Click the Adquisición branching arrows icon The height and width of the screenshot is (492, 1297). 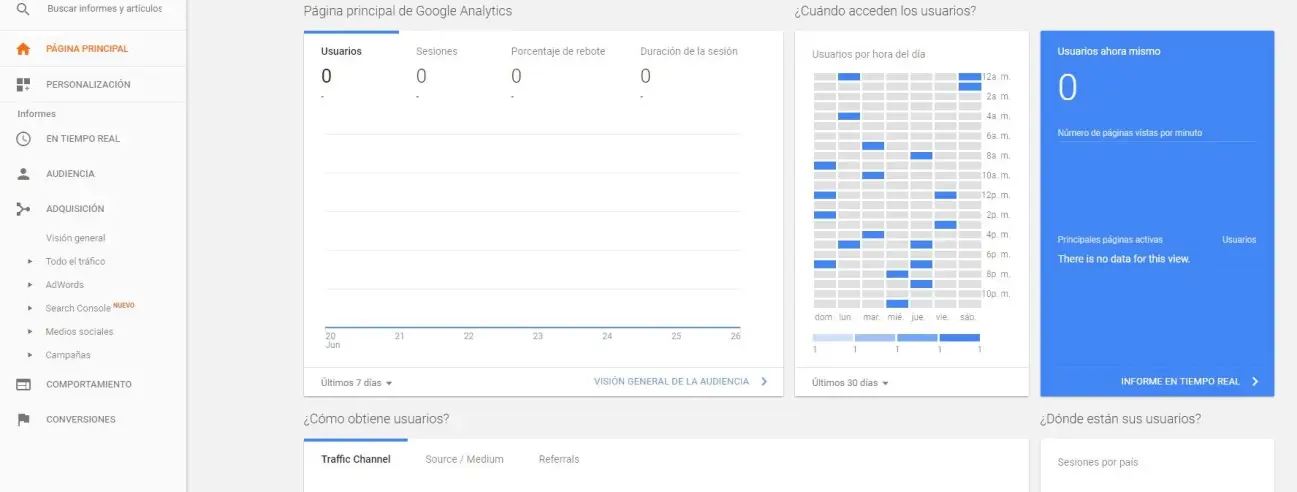(x=24, y=209)
